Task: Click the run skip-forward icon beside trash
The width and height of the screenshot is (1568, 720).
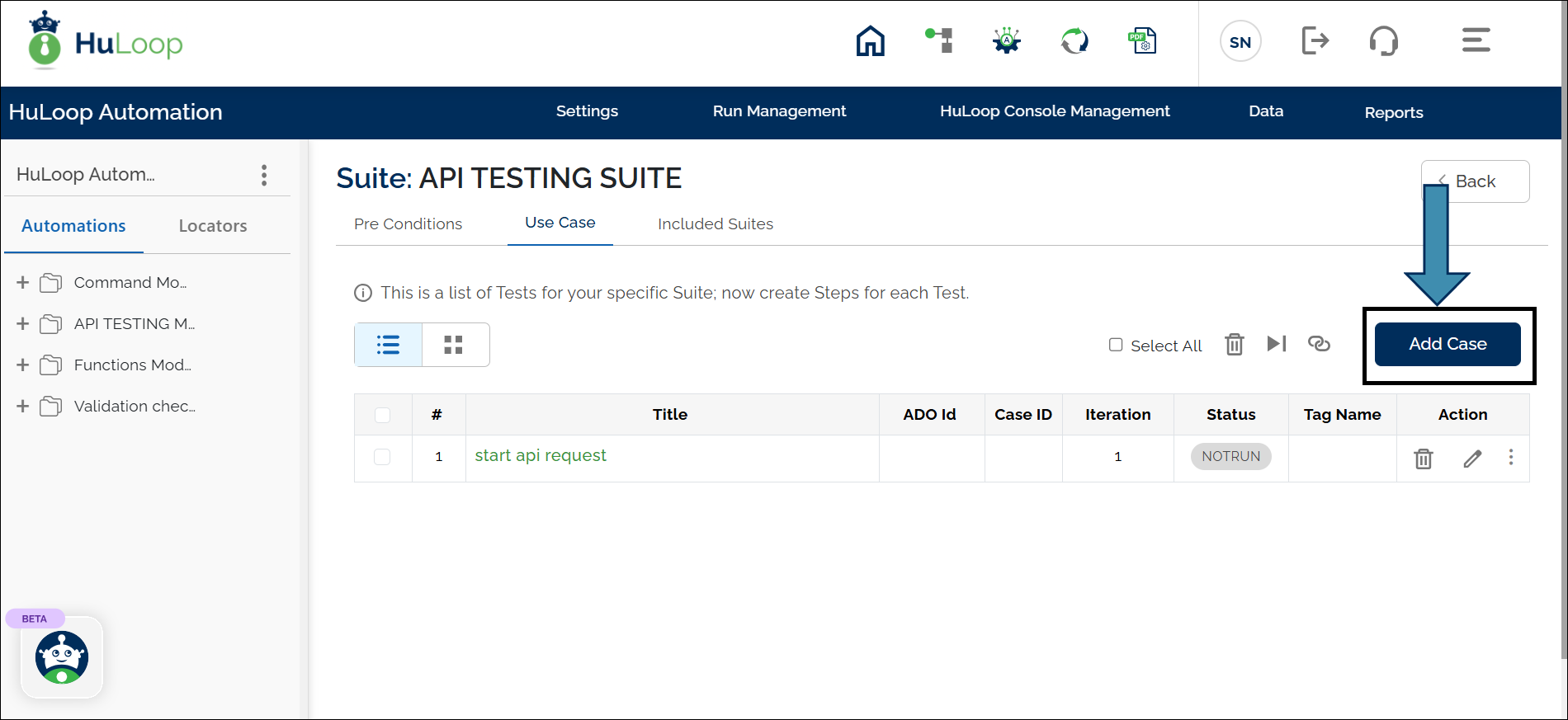Action: pos(1276,344)
